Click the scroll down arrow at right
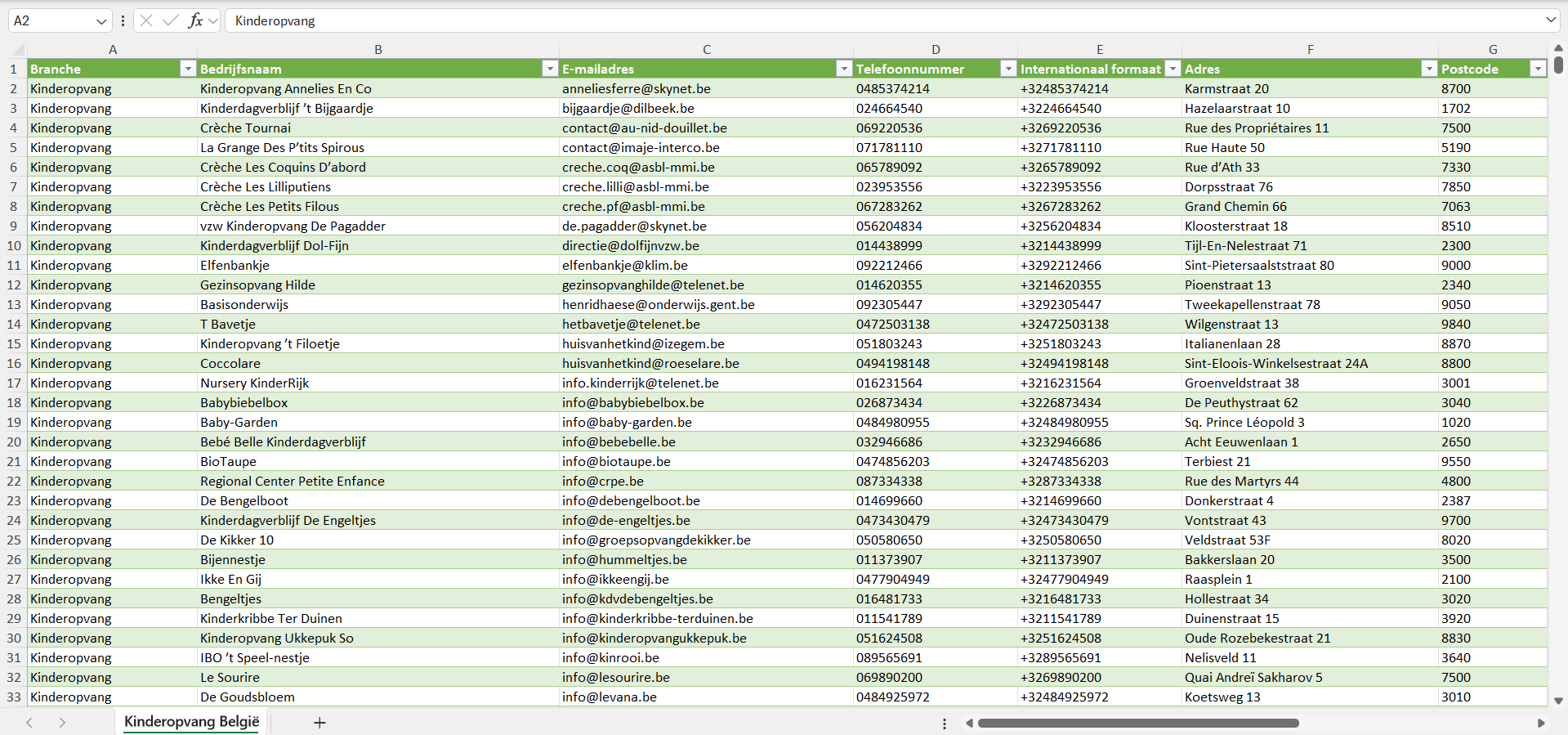The width and height of the screenshot is (1568, 735). point(1558,701)
